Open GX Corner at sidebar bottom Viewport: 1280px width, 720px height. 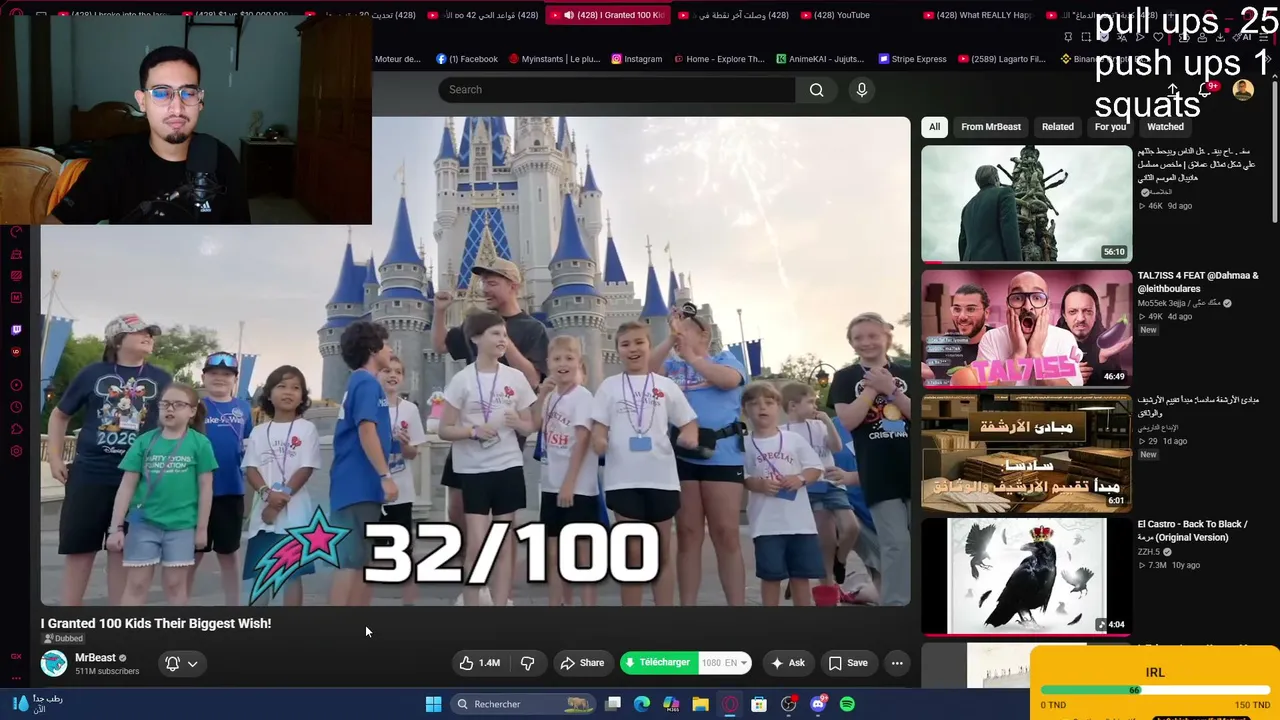[16, 657]
